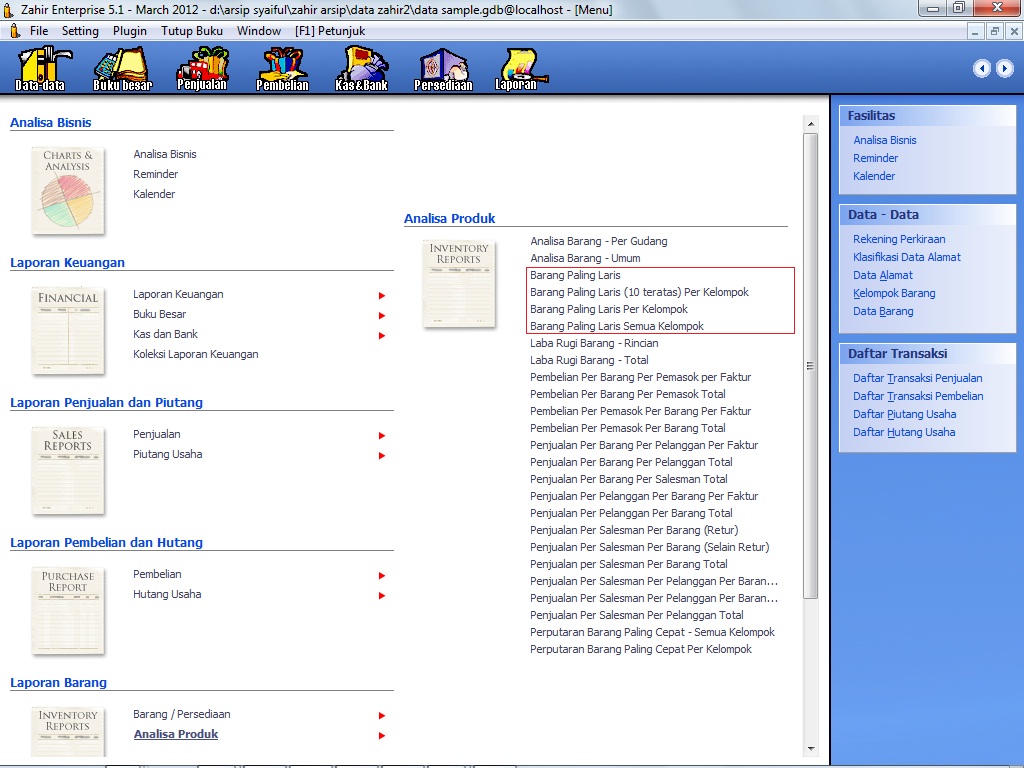Image resolution: width=1024 pixels, height=768 pixels.
Task: Open the Tutup Buku menu
Action: [x=192, y=31]
